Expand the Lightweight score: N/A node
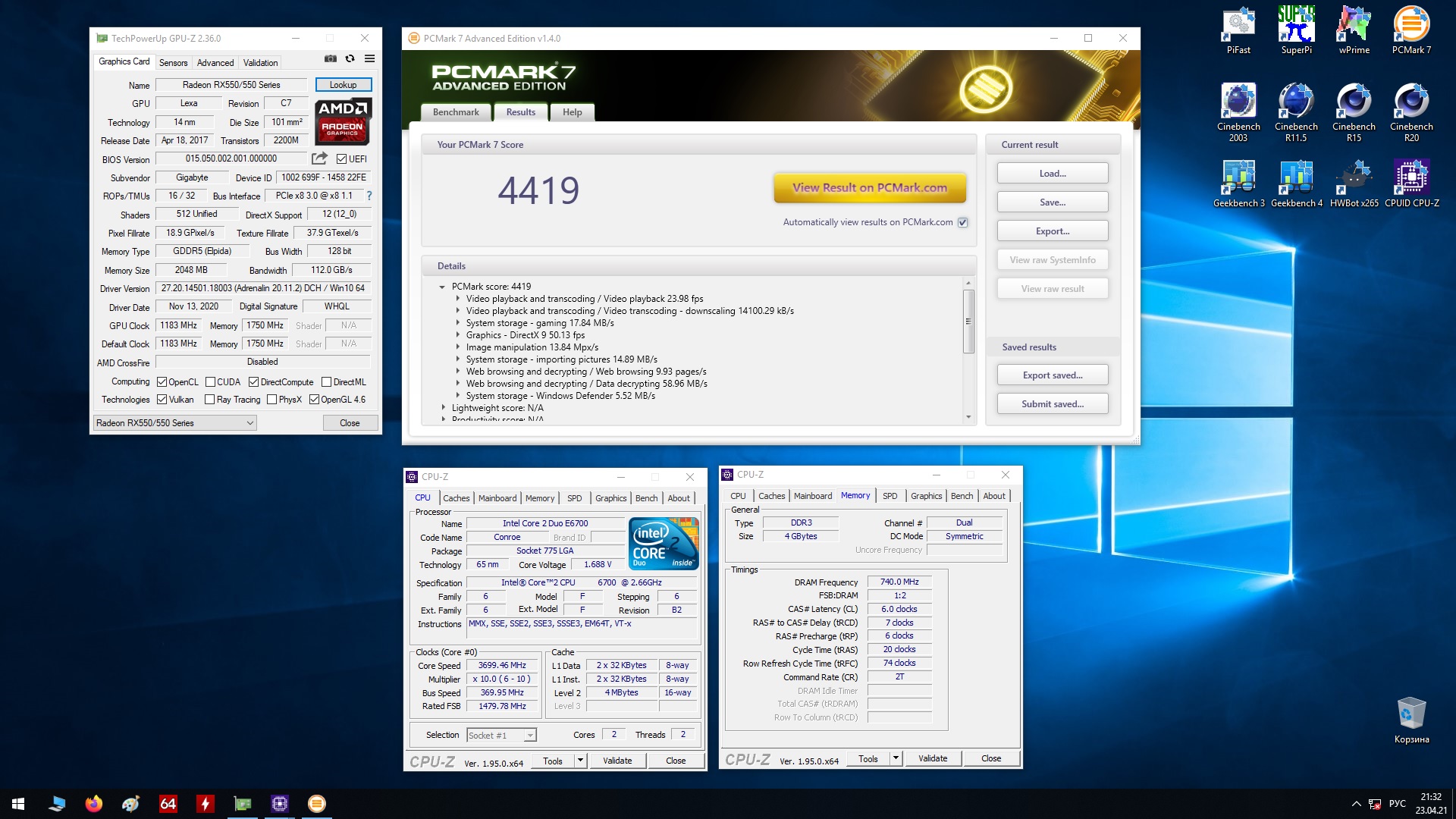Screen dimensions: 1456x819 click(444, 408)
